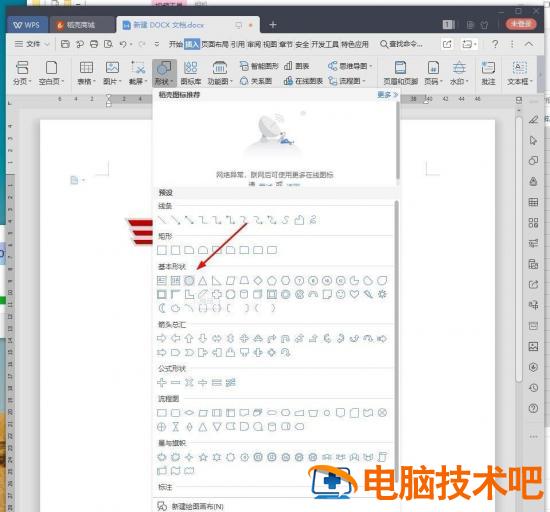Select the up arrow under 箭头总汇
Screen dimensions: 550x512
[189, 338]
